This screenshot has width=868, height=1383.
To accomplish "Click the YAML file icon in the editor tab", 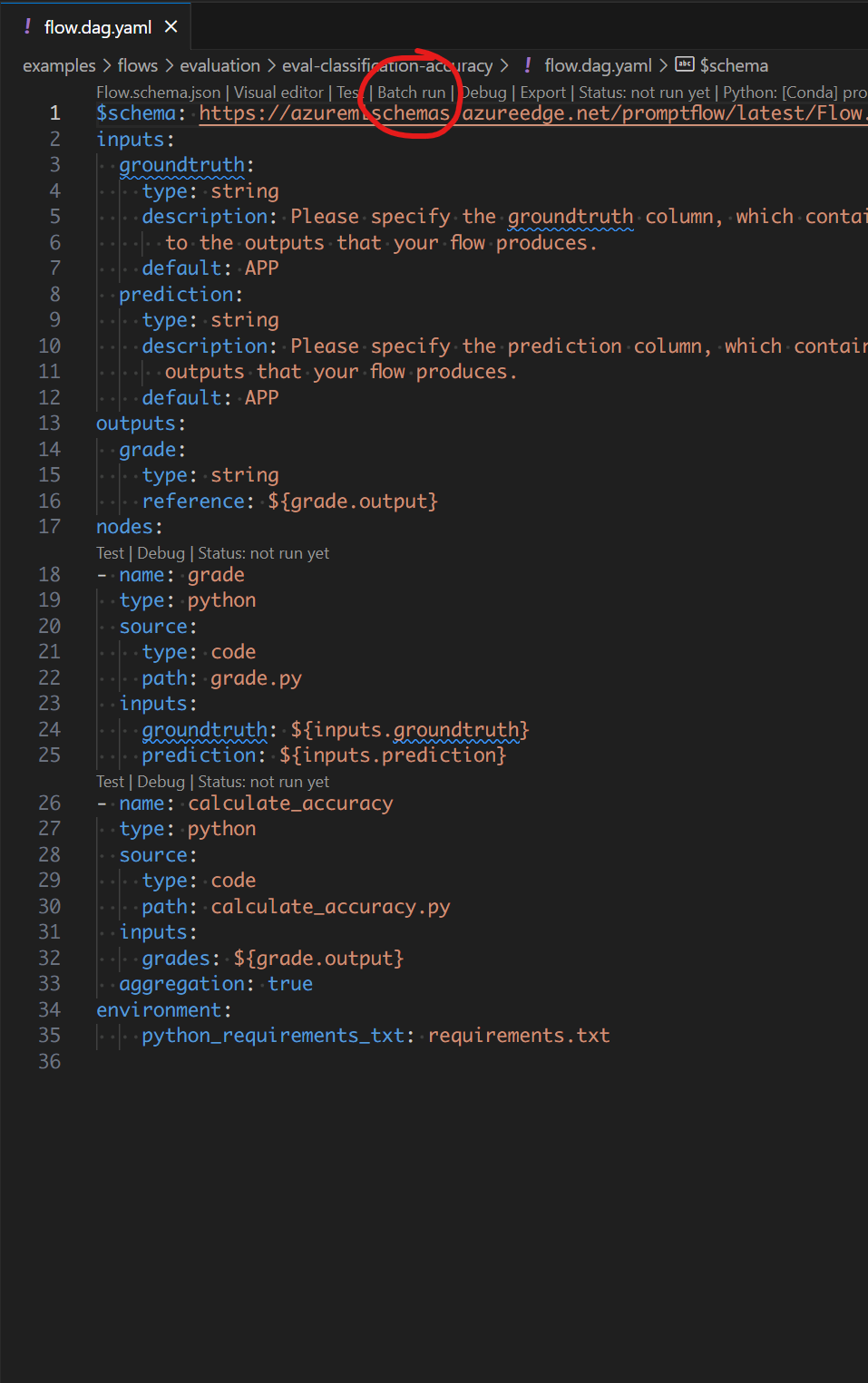I will pos(27,26).
